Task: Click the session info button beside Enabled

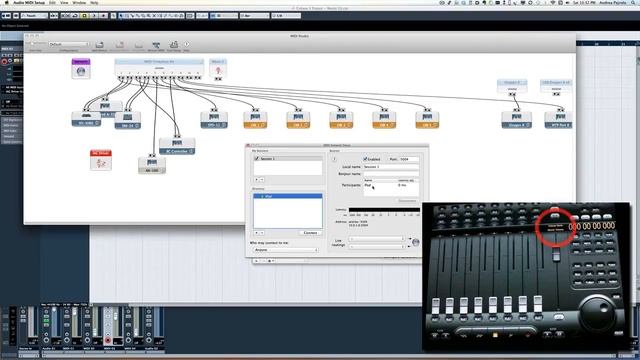Action: point(334,159)
